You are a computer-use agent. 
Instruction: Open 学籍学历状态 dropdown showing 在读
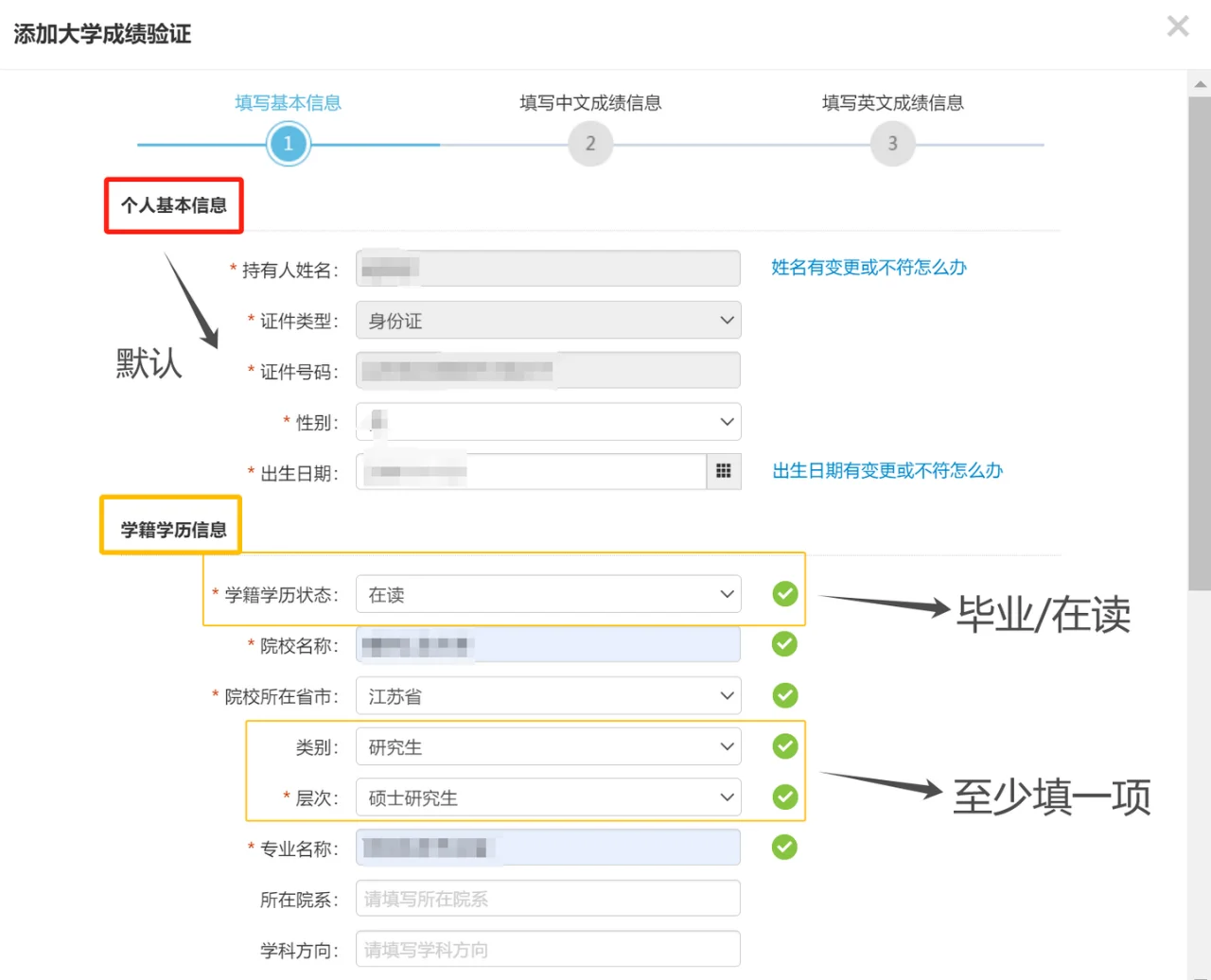(549, 594)
